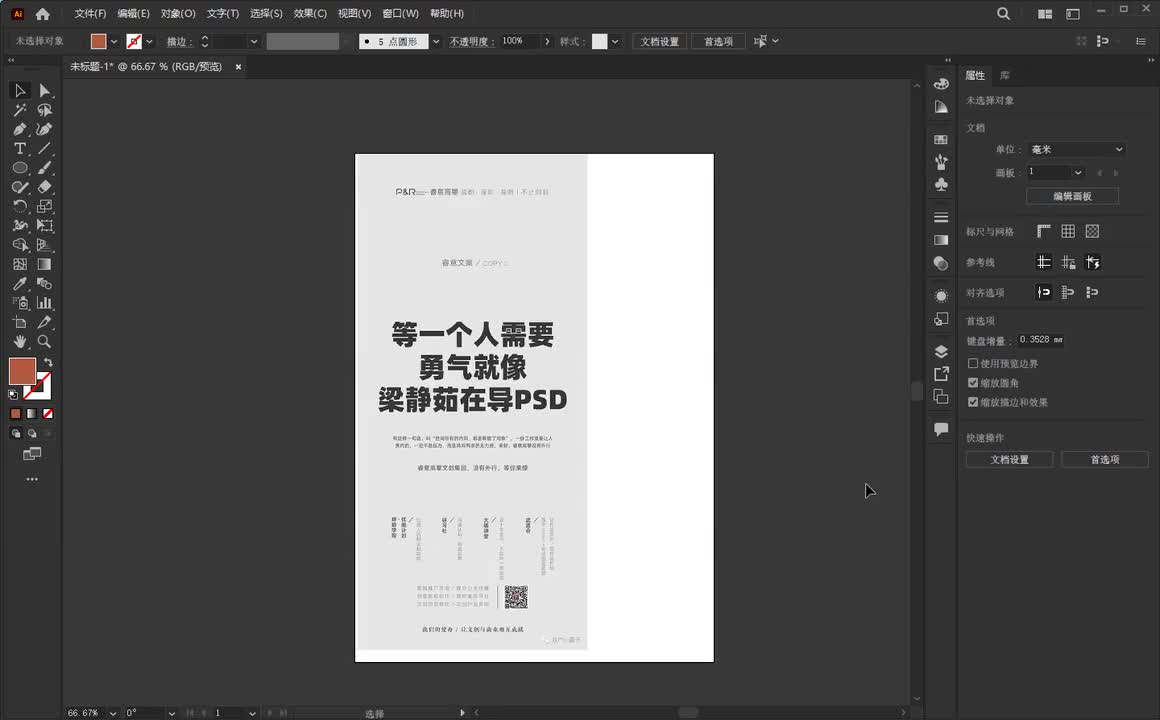Viewport: 1160px width, 720px height.
Task: Choose the Magic Wand tool
Action: 20,110
